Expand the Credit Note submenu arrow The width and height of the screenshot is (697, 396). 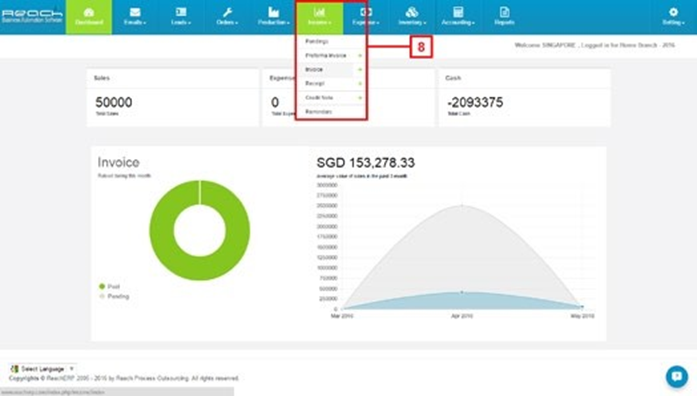[x=360, y=98]
